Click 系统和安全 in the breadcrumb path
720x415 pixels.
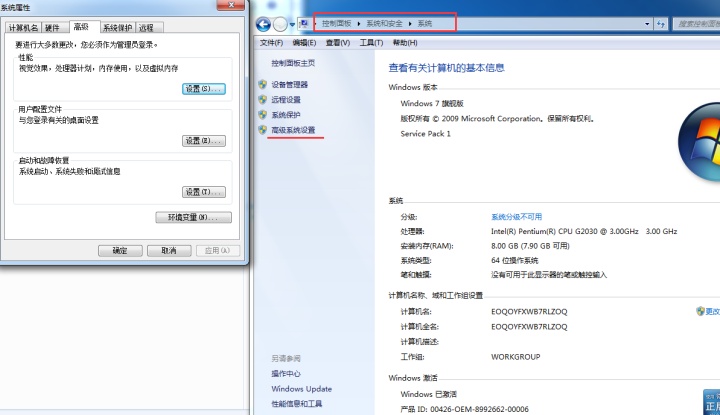point(384,23)
